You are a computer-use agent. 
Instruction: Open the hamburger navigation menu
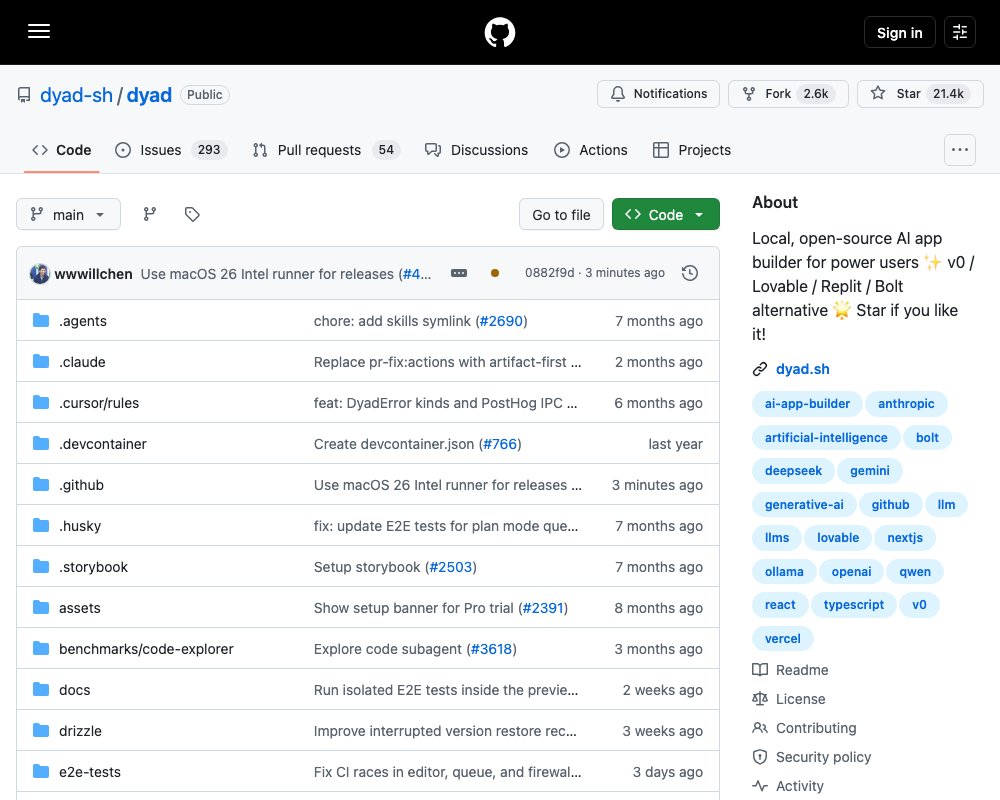(x=39, y=31)
